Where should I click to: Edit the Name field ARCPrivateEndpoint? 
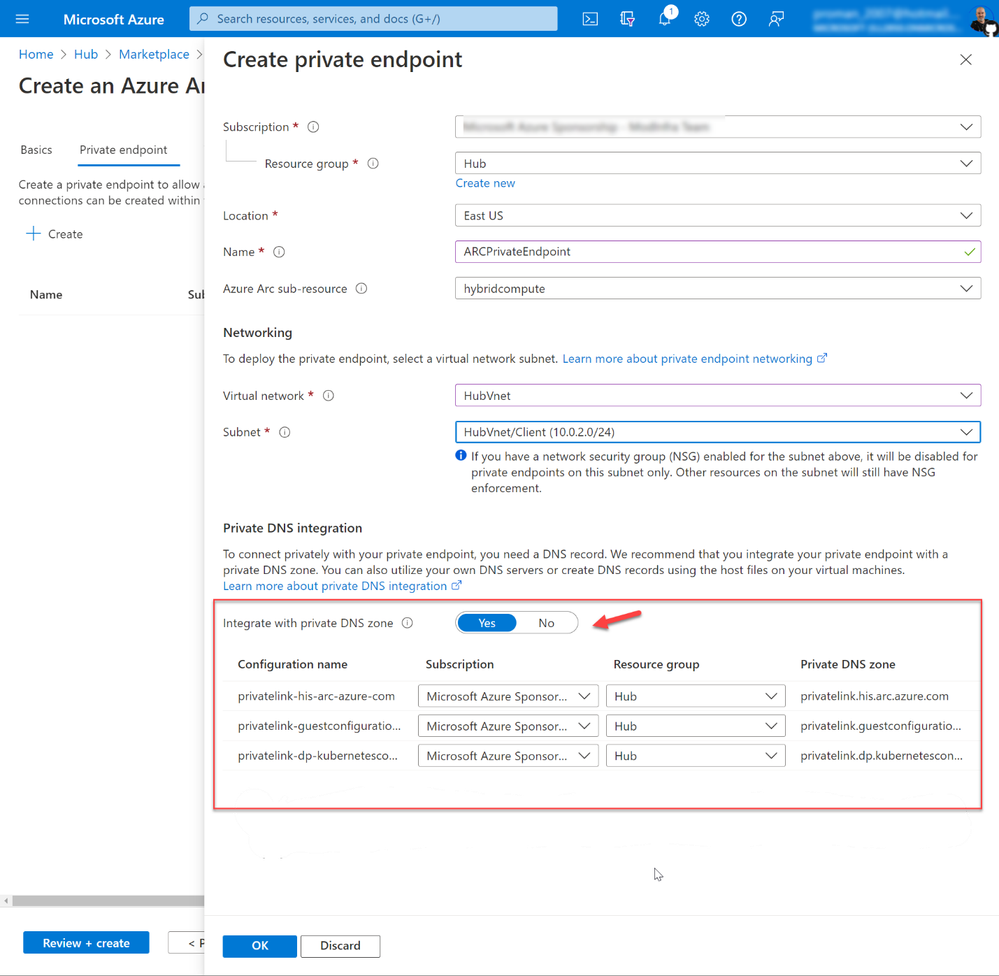(718, 252)
